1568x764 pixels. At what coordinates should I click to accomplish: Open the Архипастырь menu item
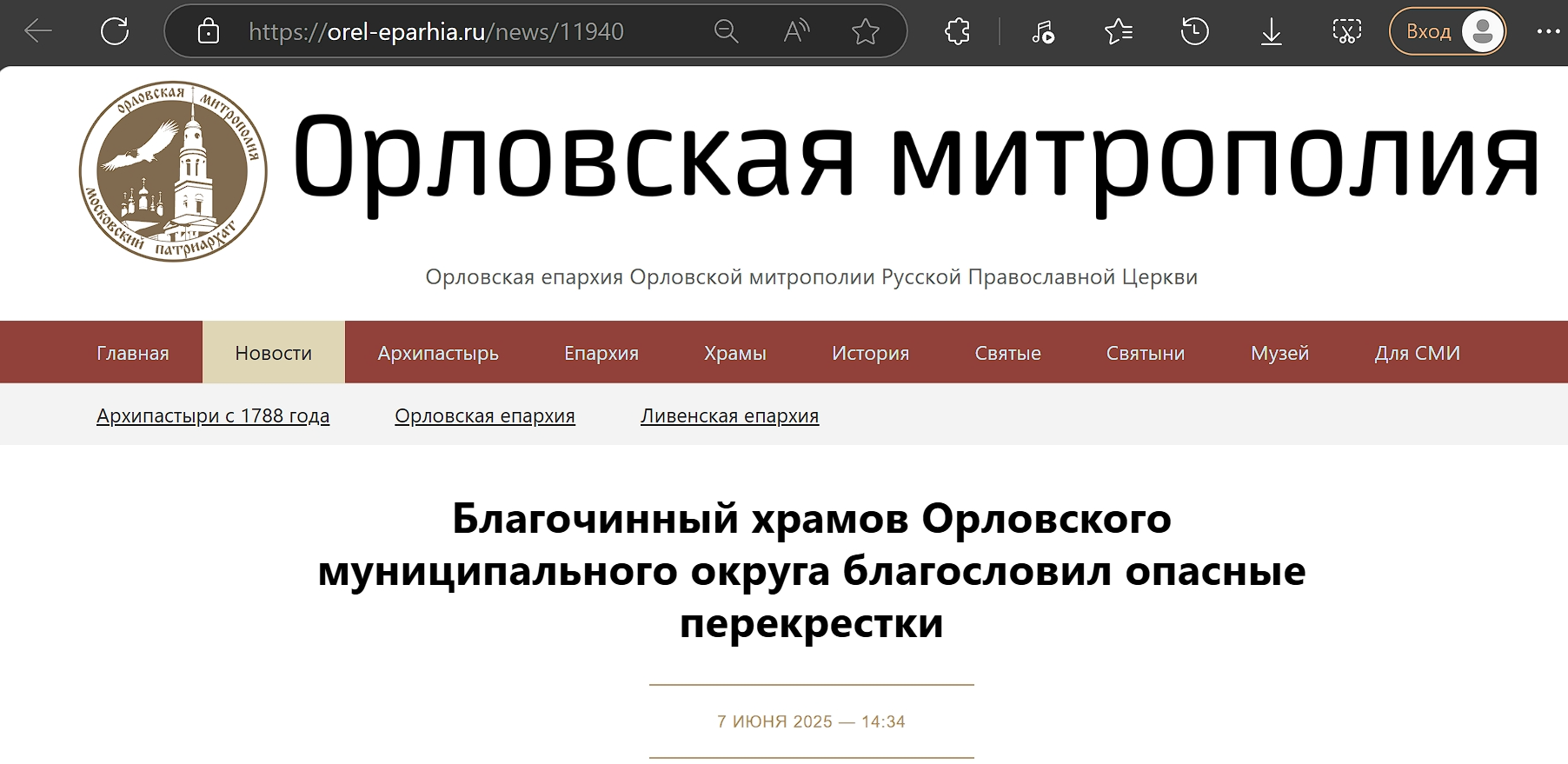438,353
